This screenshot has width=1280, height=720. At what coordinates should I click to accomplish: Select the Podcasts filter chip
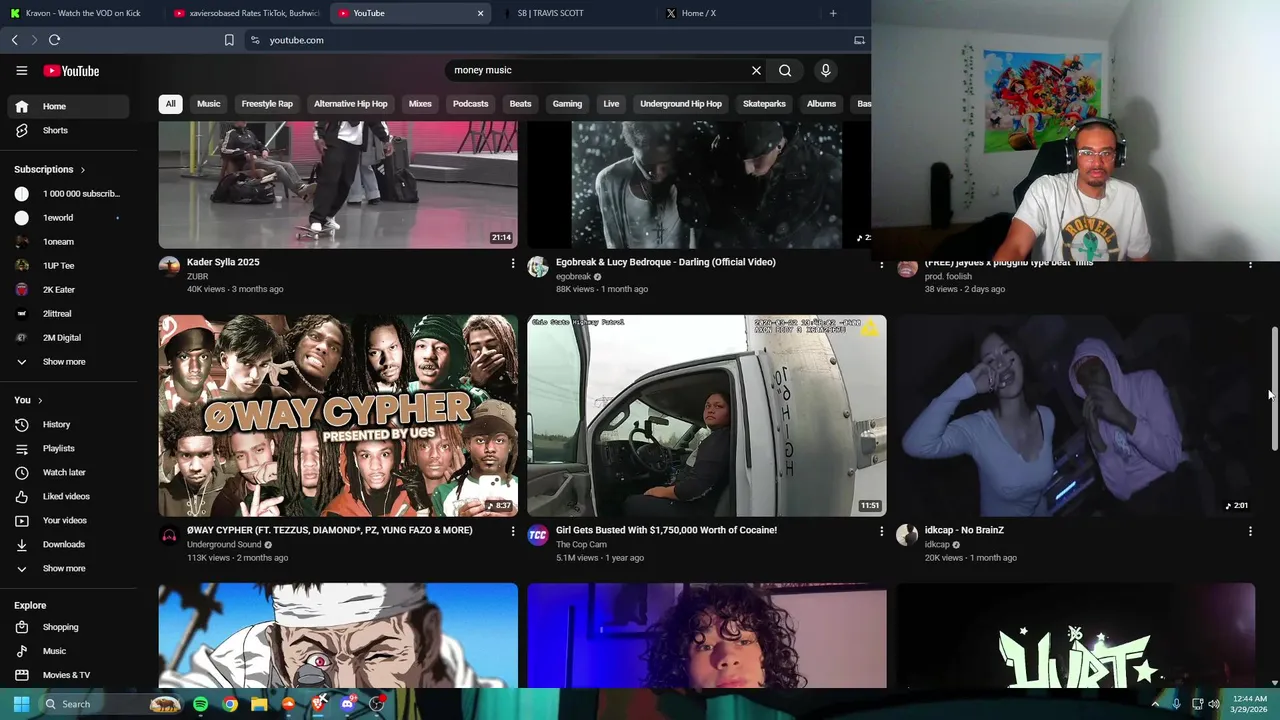click(470, 104)
